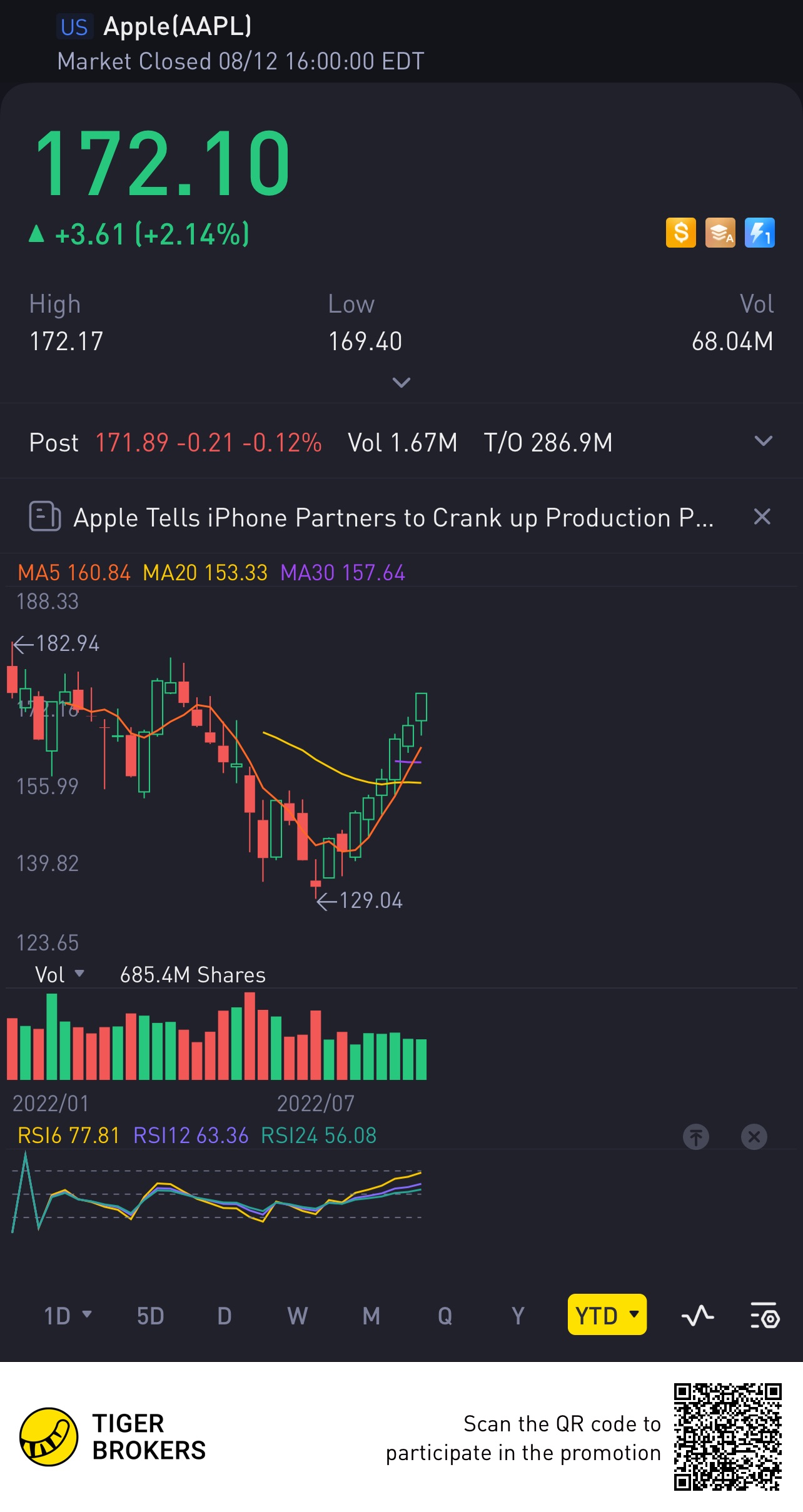Tap the promotion QR code

(x=727, y=1437)
